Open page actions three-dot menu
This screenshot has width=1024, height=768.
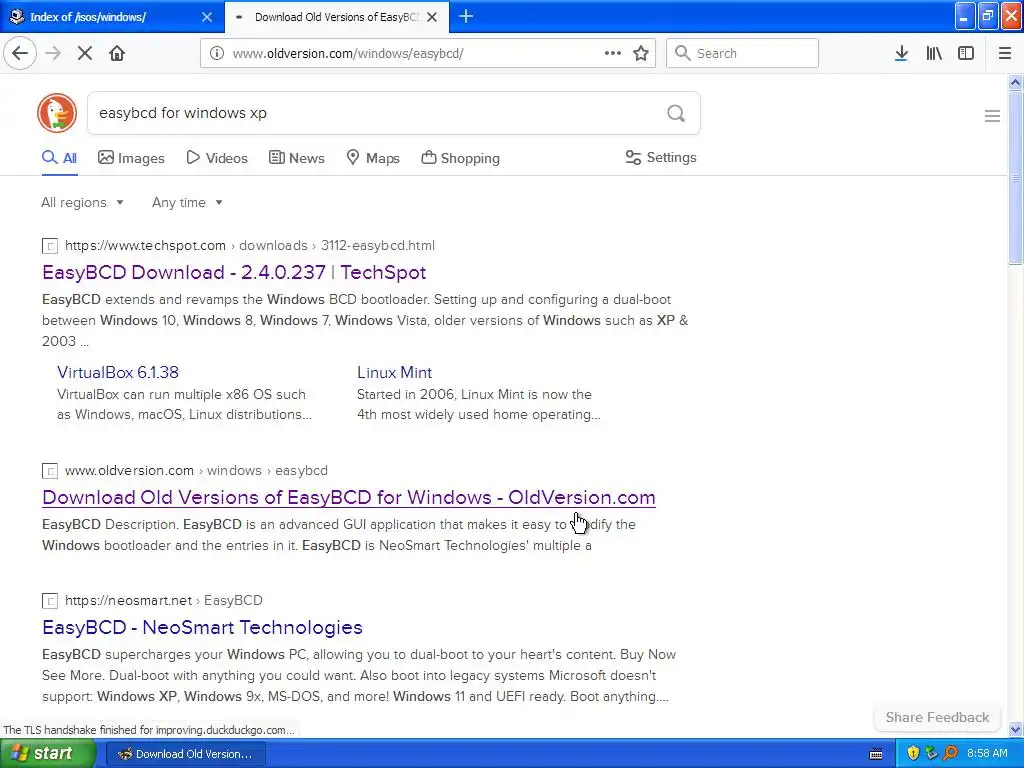click(613, 53)
